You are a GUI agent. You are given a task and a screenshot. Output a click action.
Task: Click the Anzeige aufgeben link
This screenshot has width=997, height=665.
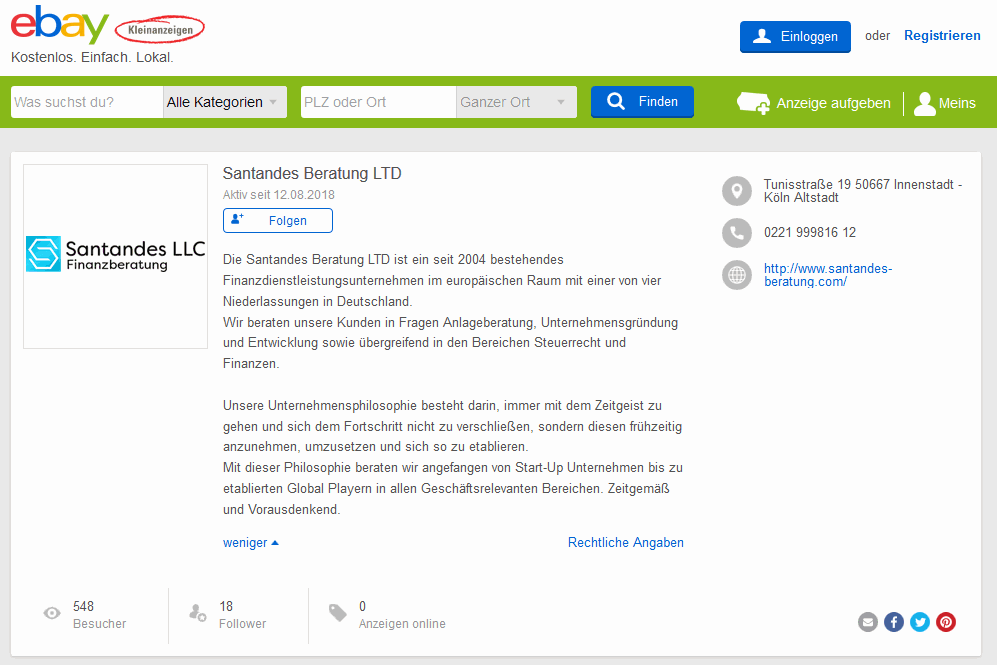tap(813, 103)
